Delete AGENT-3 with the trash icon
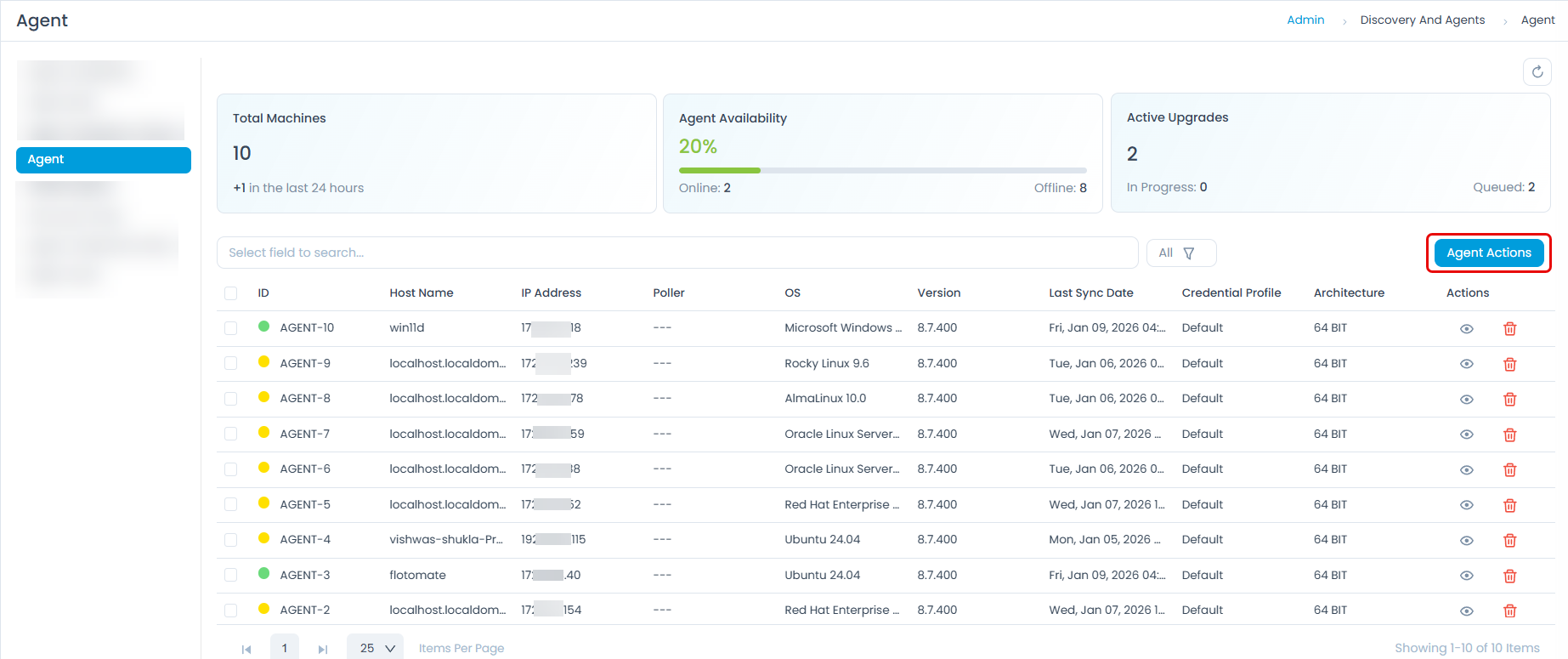This screenshot has width=1568, height=659. click(x=1509, y=576)
